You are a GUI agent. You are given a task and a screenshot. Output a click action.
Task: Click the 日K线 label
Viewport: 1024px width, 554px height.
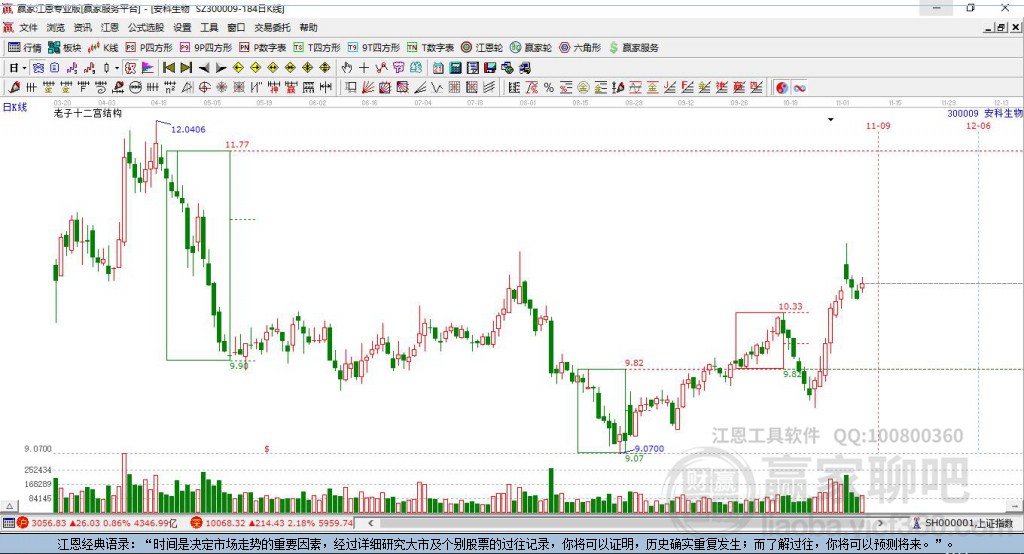click(15, 107)
